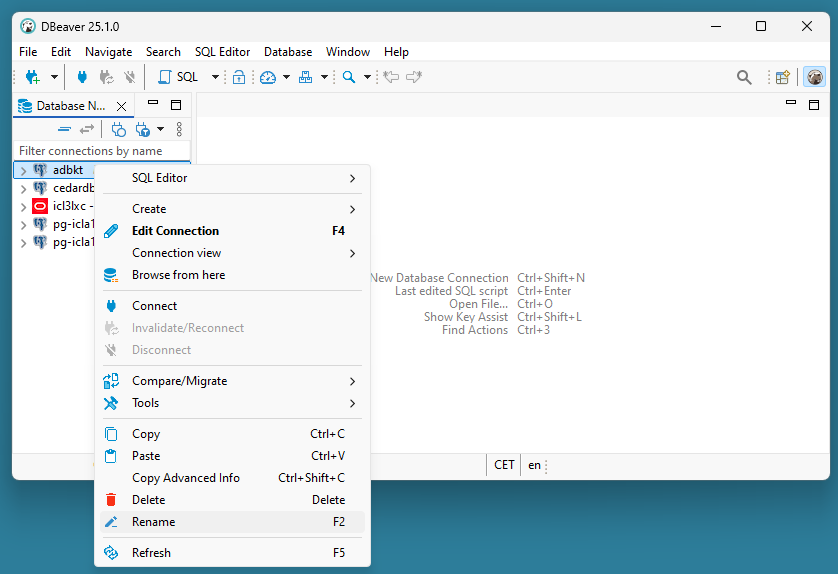Open the search magnifier dropdown arrow
Image resolution: width=838 pixels, height=574 pixels.
tap(367, 77)
